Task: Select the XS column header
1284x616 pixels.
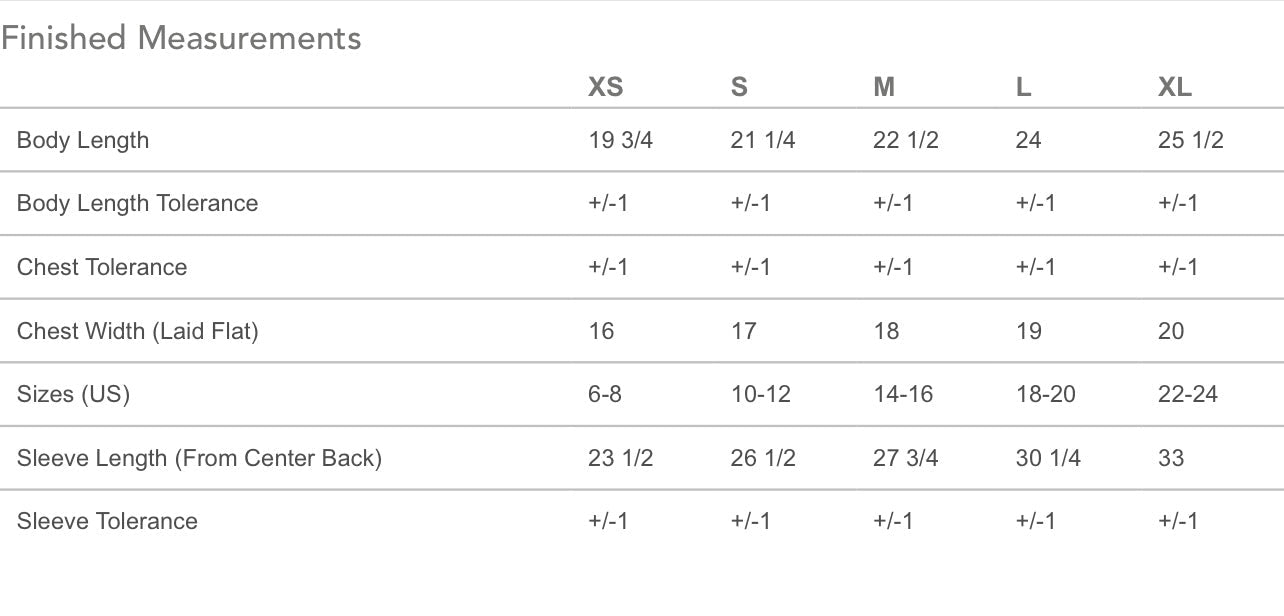Action: coord(605,87)
